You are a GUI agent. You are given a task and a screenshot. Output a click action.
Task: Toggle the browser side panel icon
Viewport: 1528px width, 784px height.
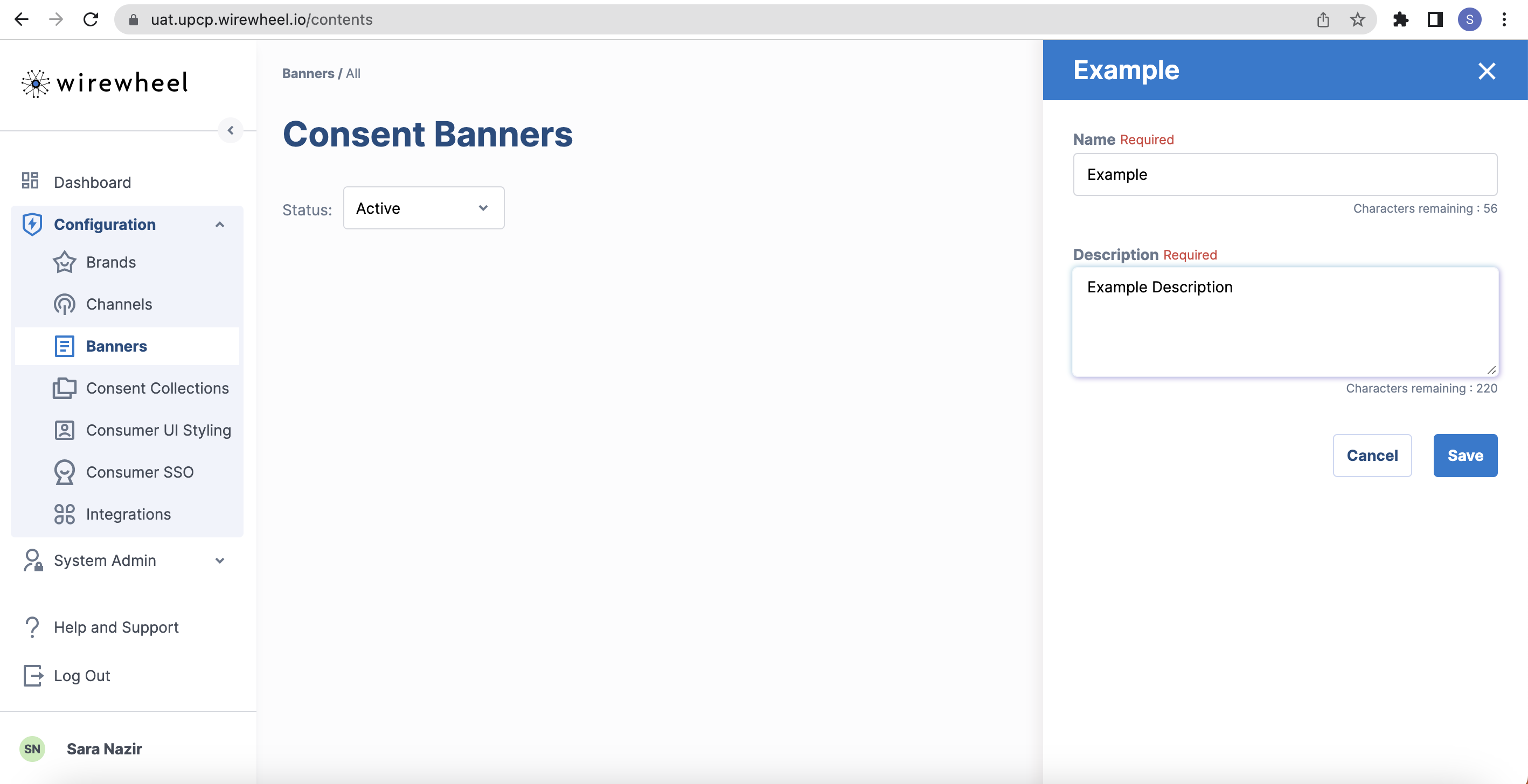pyautogui.click(x=1435, y=19)
